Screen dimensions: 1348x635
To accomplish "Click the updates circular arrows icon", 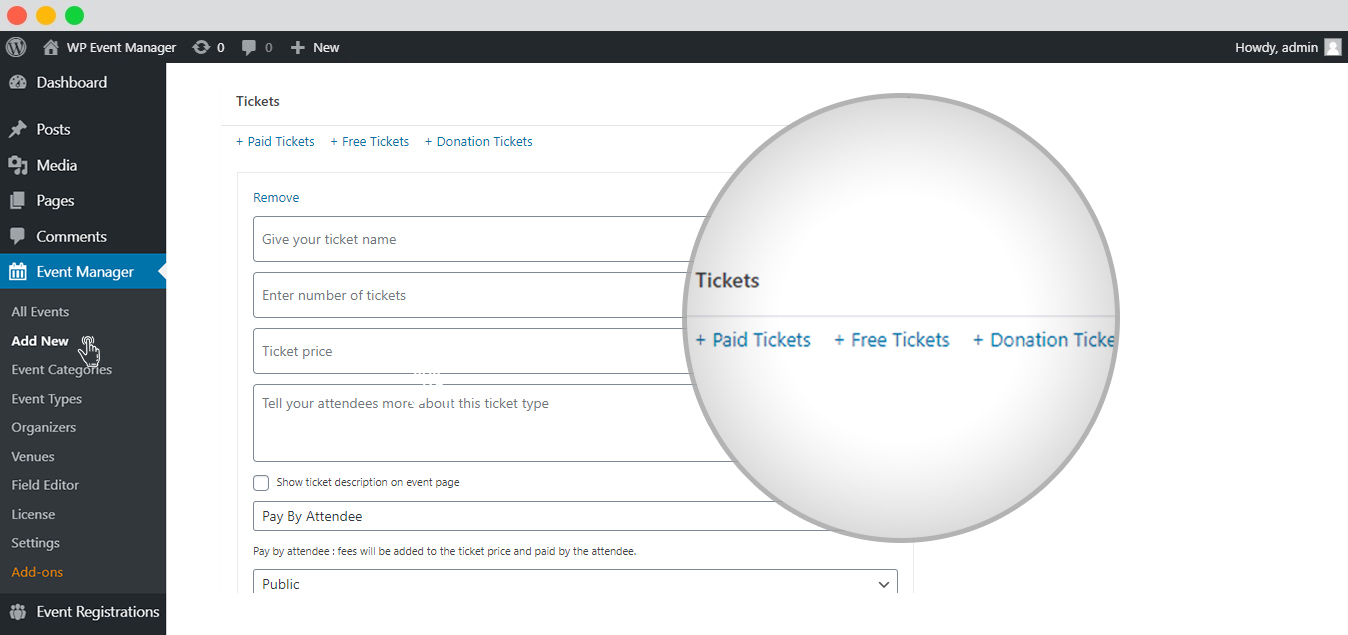I will 201,47.
